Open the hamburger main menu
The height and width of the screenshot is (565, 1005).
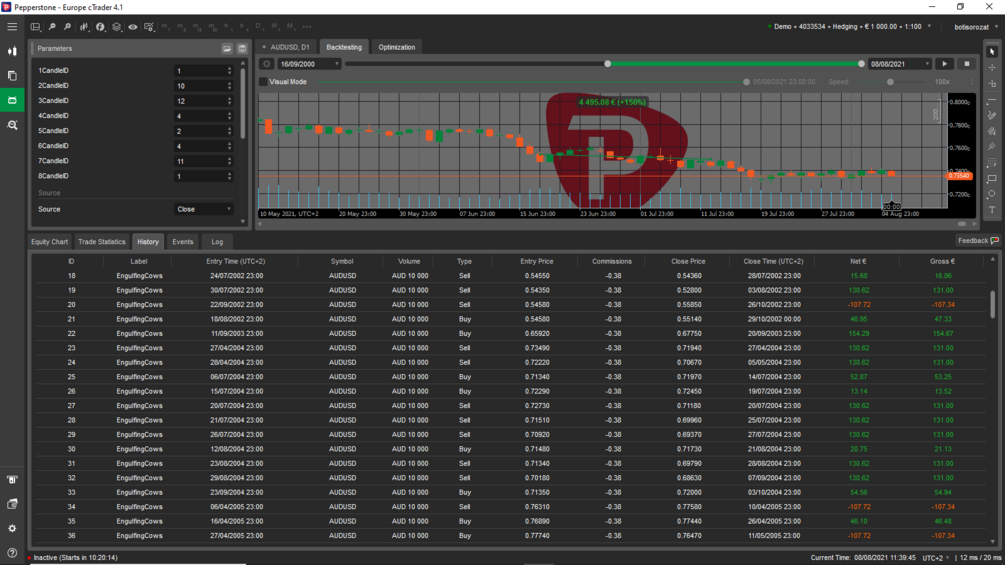12,27
